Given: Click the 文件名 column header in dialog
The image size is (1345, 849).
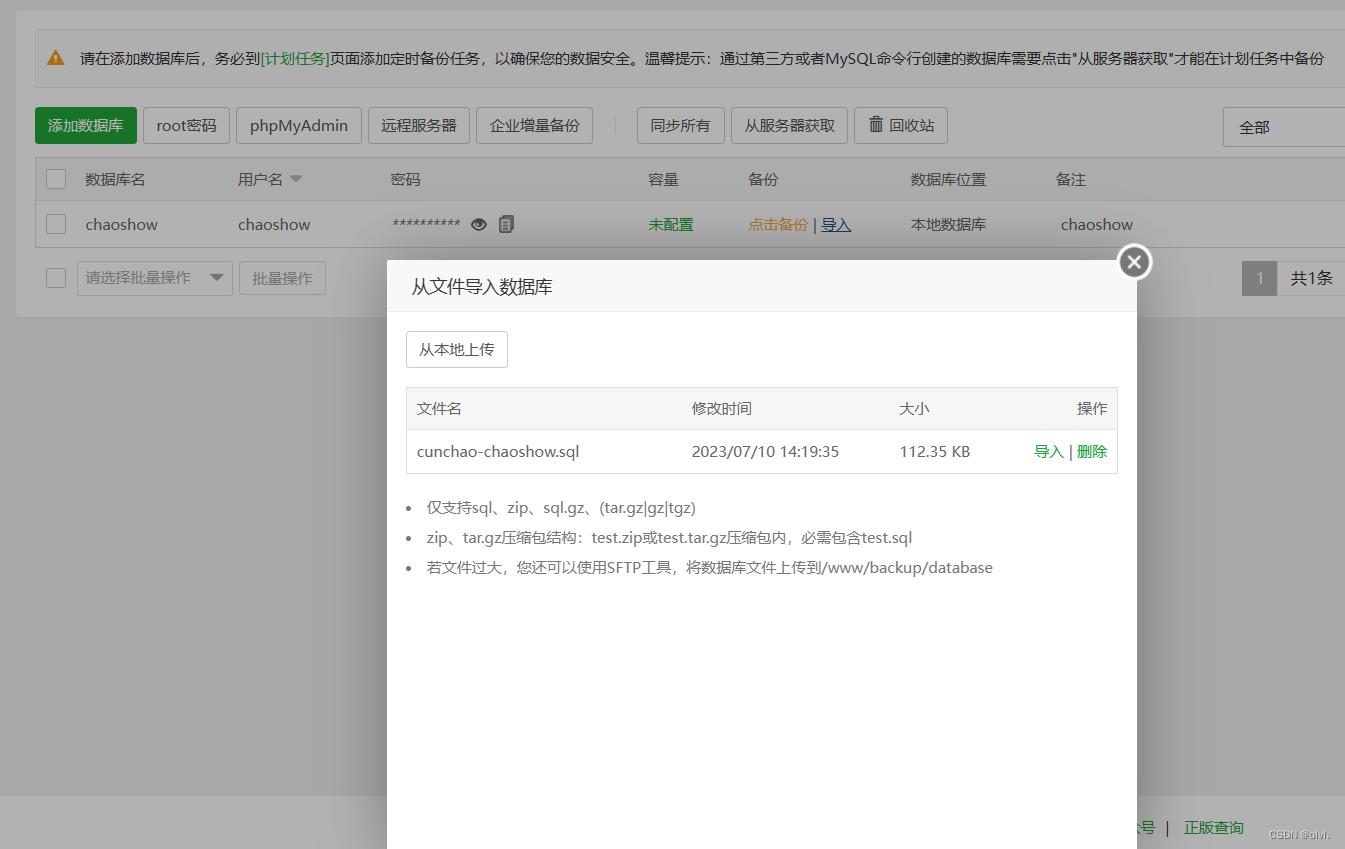Looking at the screenshot, I should pyautogui.click(x=439, y=408).
